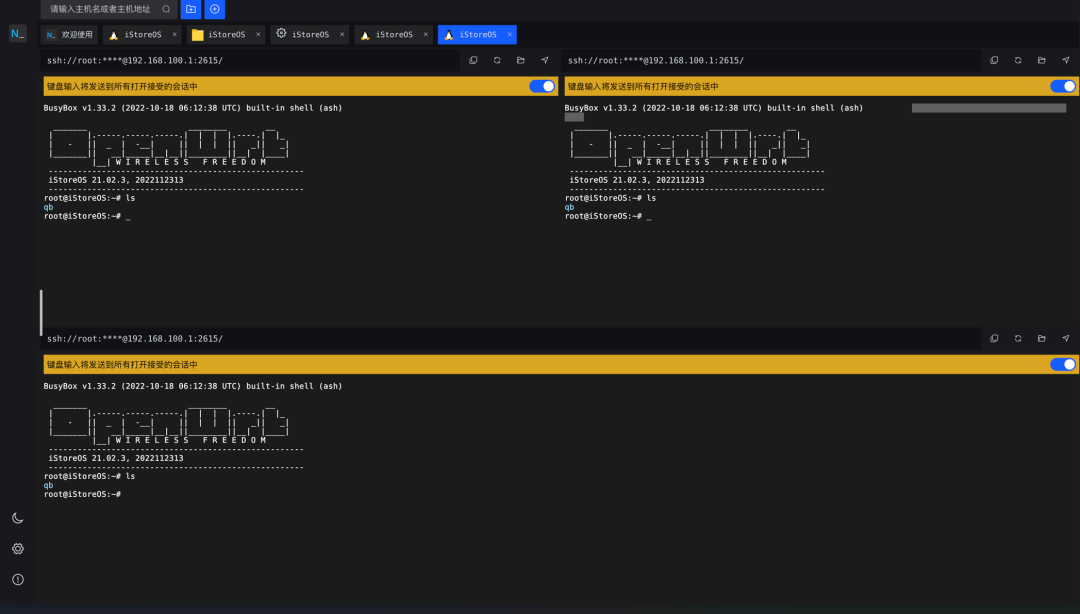Focus the host name or address field
1080x614 pixels.
pos(100,9)
